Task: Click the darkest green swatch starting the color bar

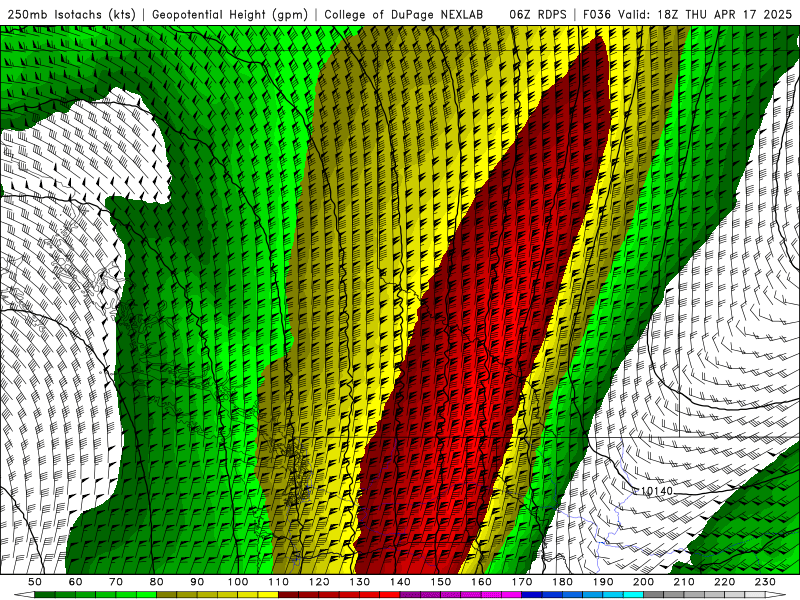Action: 45,595
